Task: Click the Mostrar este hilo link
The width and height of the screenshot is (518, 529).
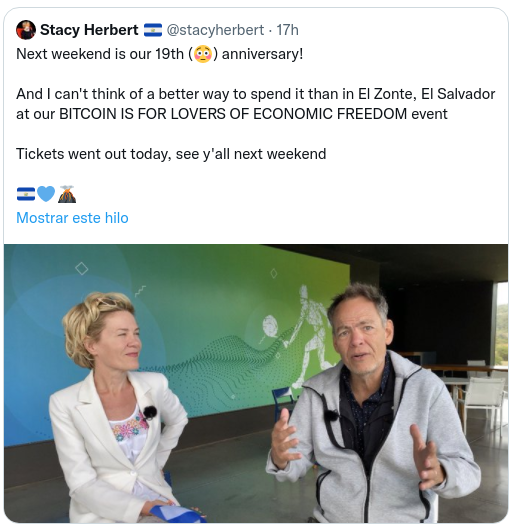Action: [x=72, y=218]
